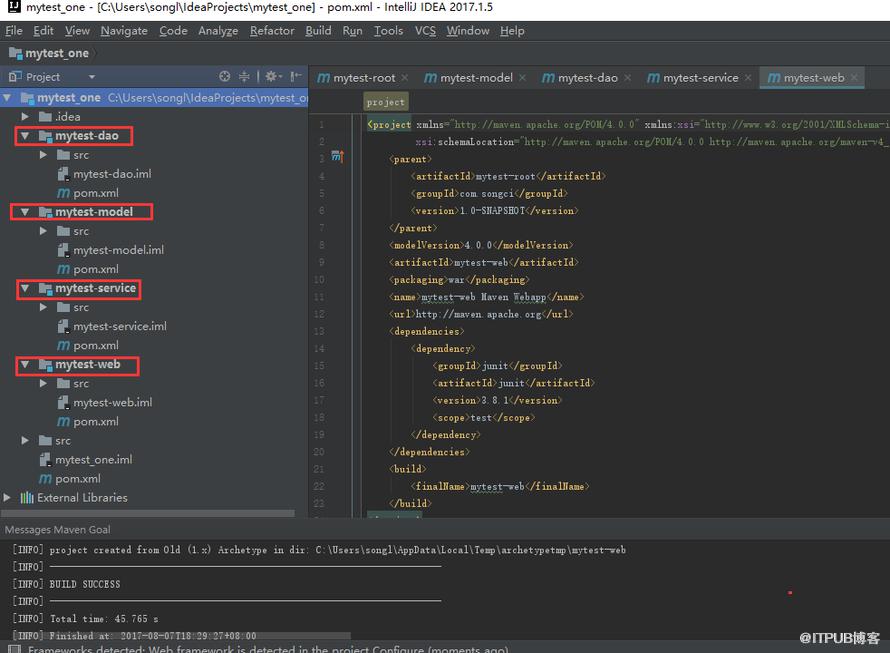Image resolution: width=890 pixels, height=653 pixels.
Task: Select mytest-service.iml in the tree
Action: [120, 326]
